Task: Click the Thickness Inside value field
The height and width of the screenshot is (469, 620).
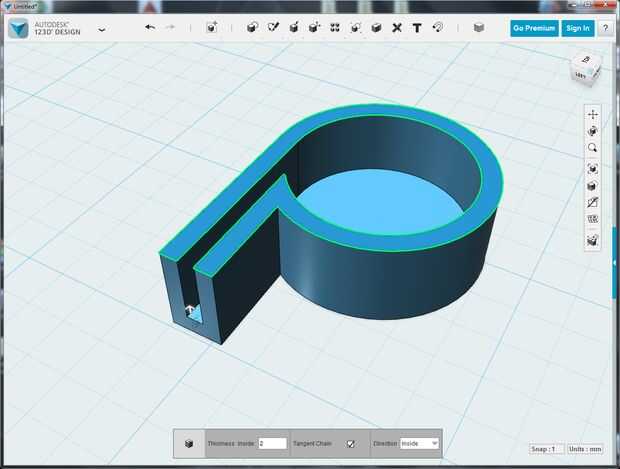Action: click(272, 443)
